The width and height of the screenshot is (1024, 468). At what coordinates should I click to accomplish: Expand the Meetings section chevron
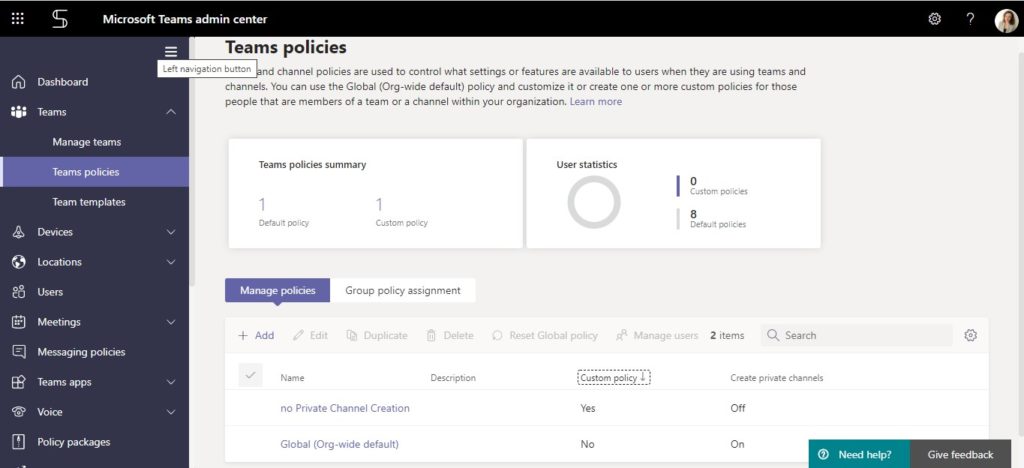tap(171, 322)
